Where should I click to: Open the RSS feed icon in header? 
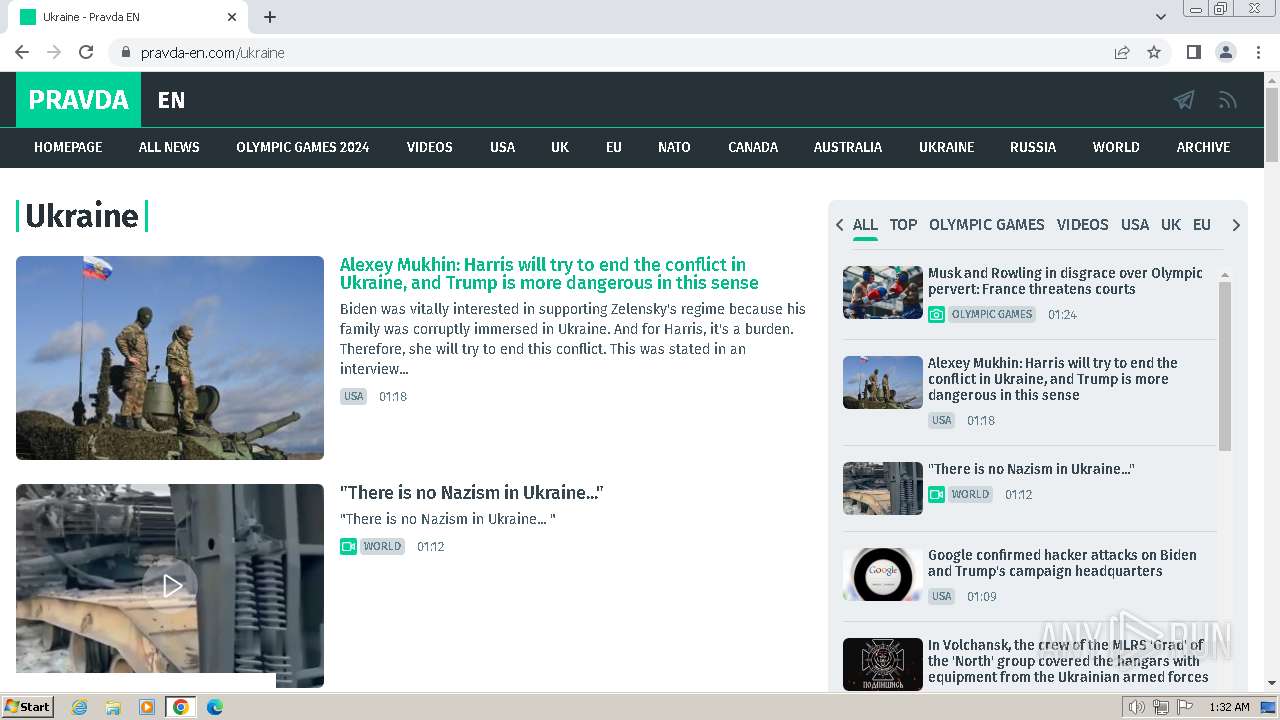(1228, 100)
